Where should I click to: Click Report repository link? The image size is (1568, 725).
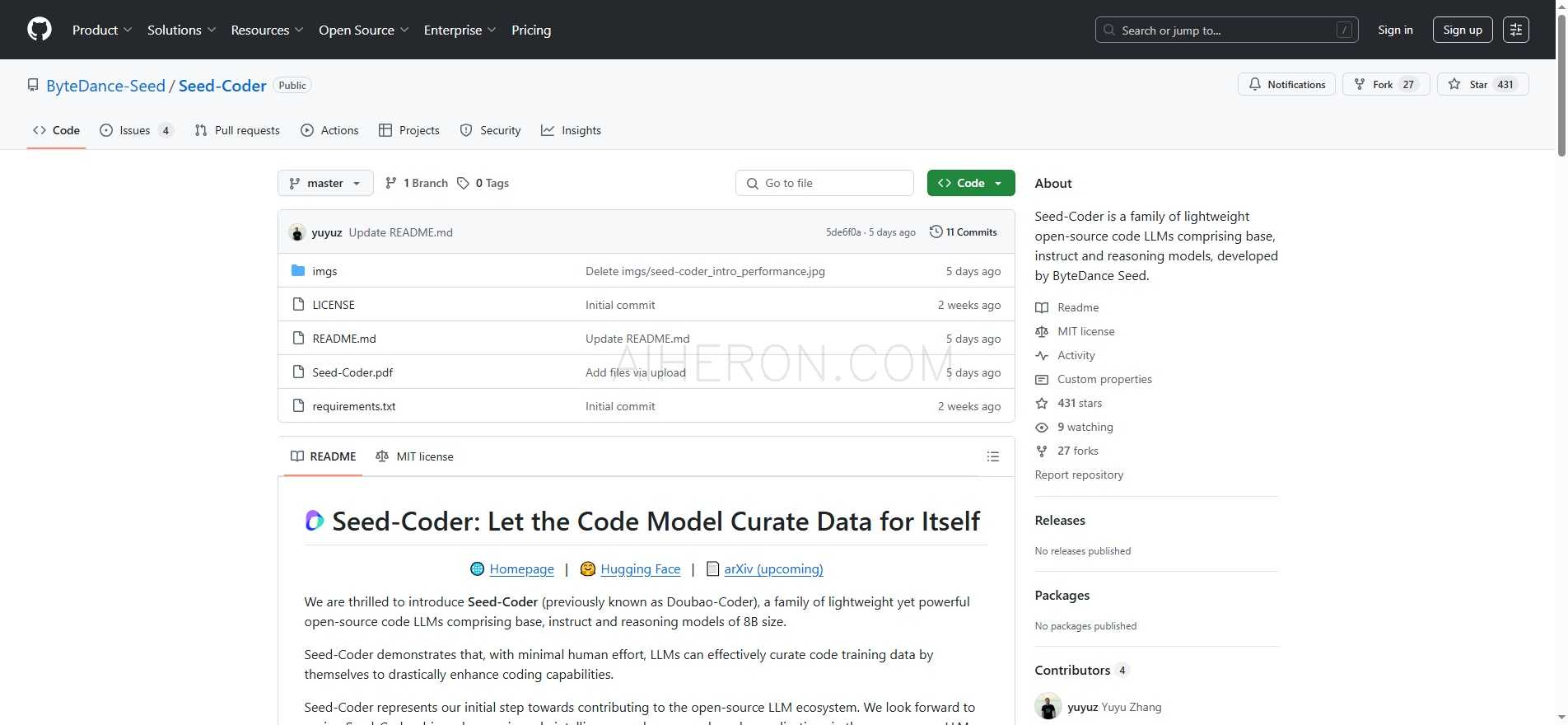[x=1079, y=475]
